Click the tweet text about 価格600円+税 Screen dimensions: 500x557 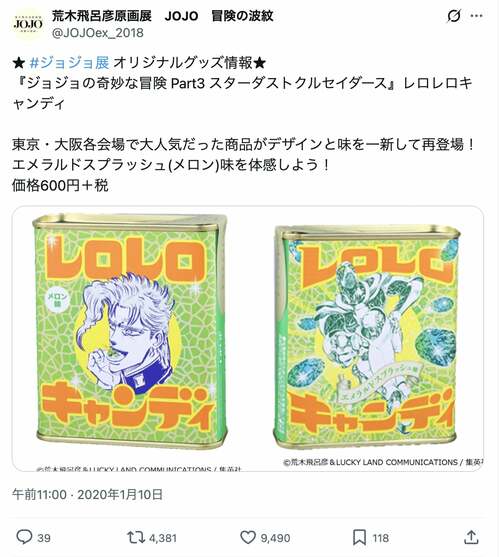click(60, 185)
